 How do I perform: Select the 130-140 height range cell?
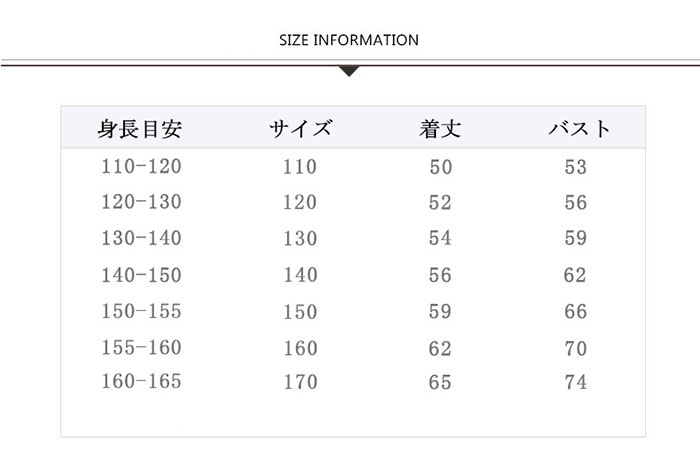(141, 238)
